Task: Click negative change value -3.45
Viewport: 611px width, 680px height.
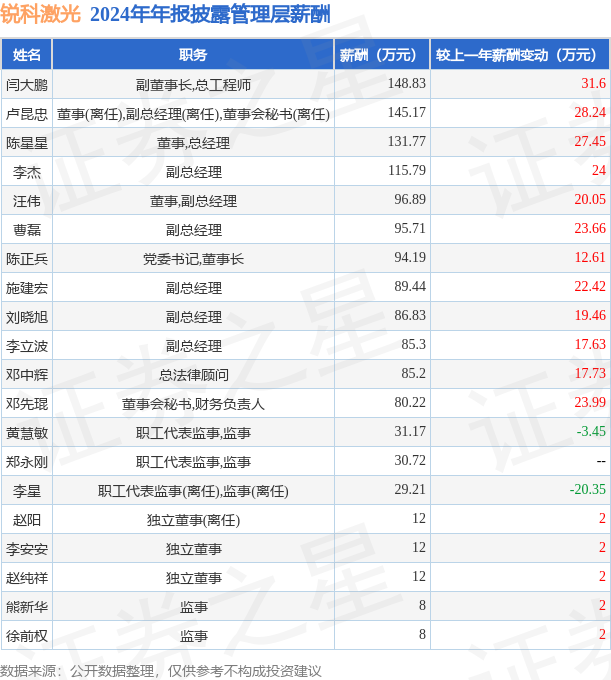Action: point(591,432)
